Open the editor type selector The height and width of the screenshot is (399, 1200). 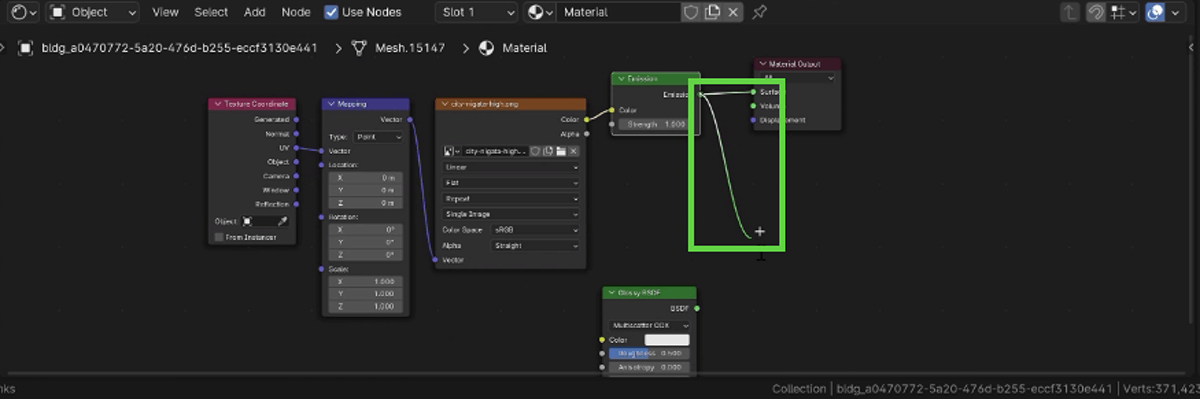(x=24, y=12)
